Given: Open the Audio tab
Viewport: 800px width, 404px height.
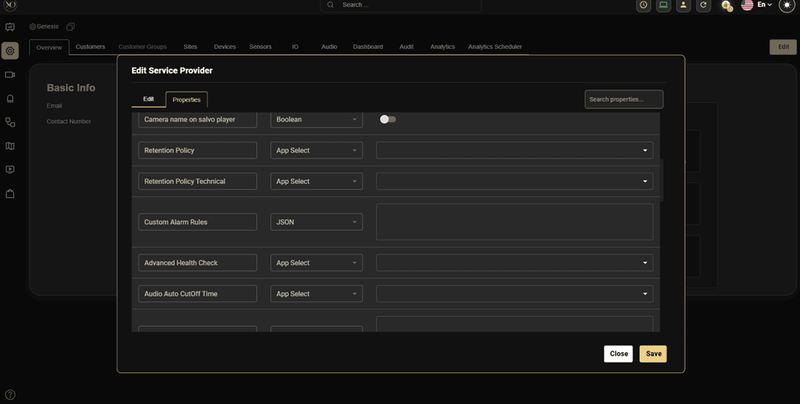Looking at the screenshot, I should tap(329, 46).
